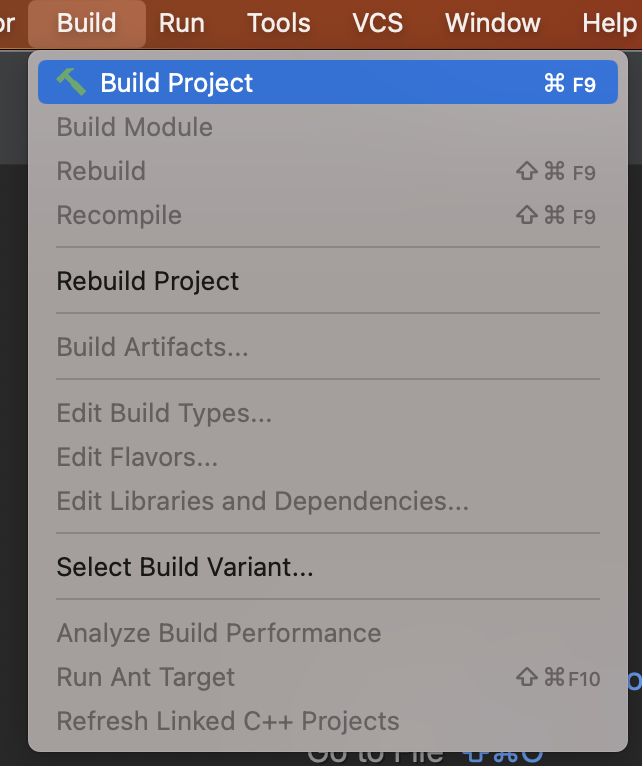Select Edit Flavors entry

(137, 457)
